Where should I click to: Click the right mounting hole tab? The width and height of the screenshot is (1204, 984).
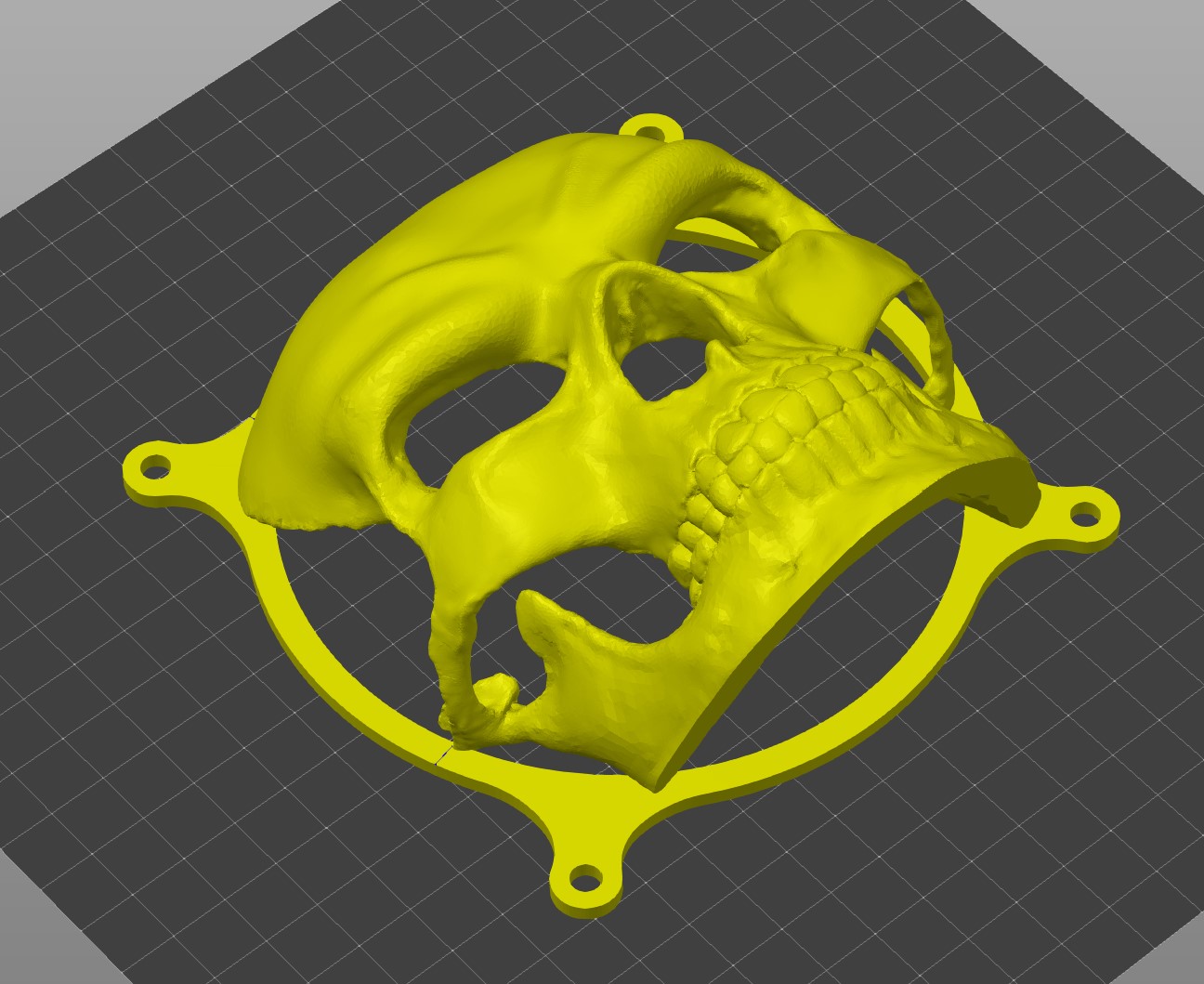pyautogui.click(x=1087, y=512)
